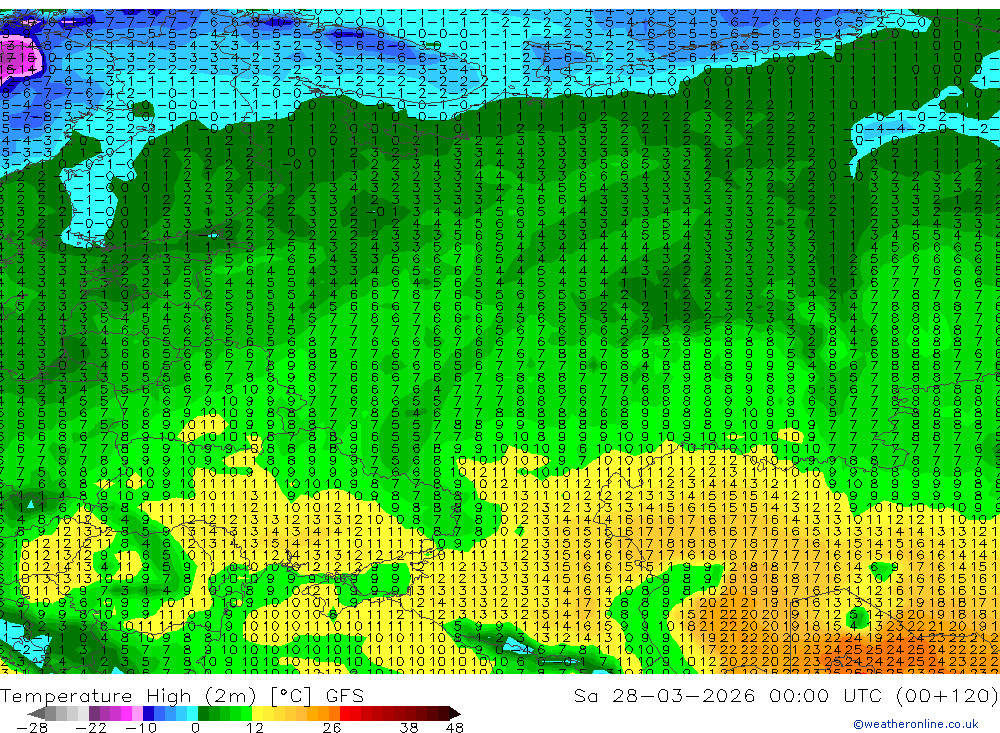Click the weatheronline.co.uk copyright link
Image resolution: width=1000 pixels, height=733 pixels.
[915, 724]
